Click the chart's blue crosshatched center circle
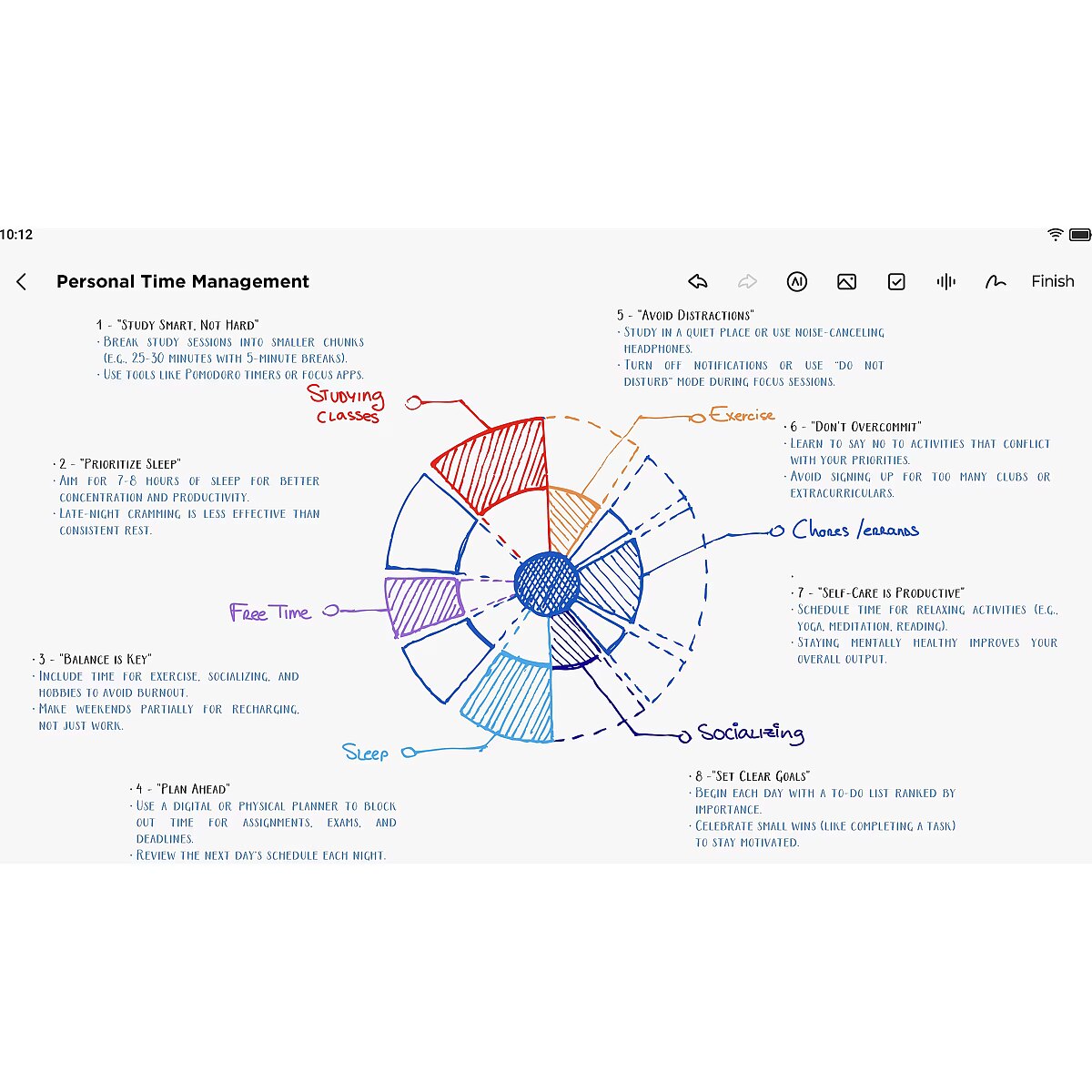1092x1092 pixels. coord(547,583)
